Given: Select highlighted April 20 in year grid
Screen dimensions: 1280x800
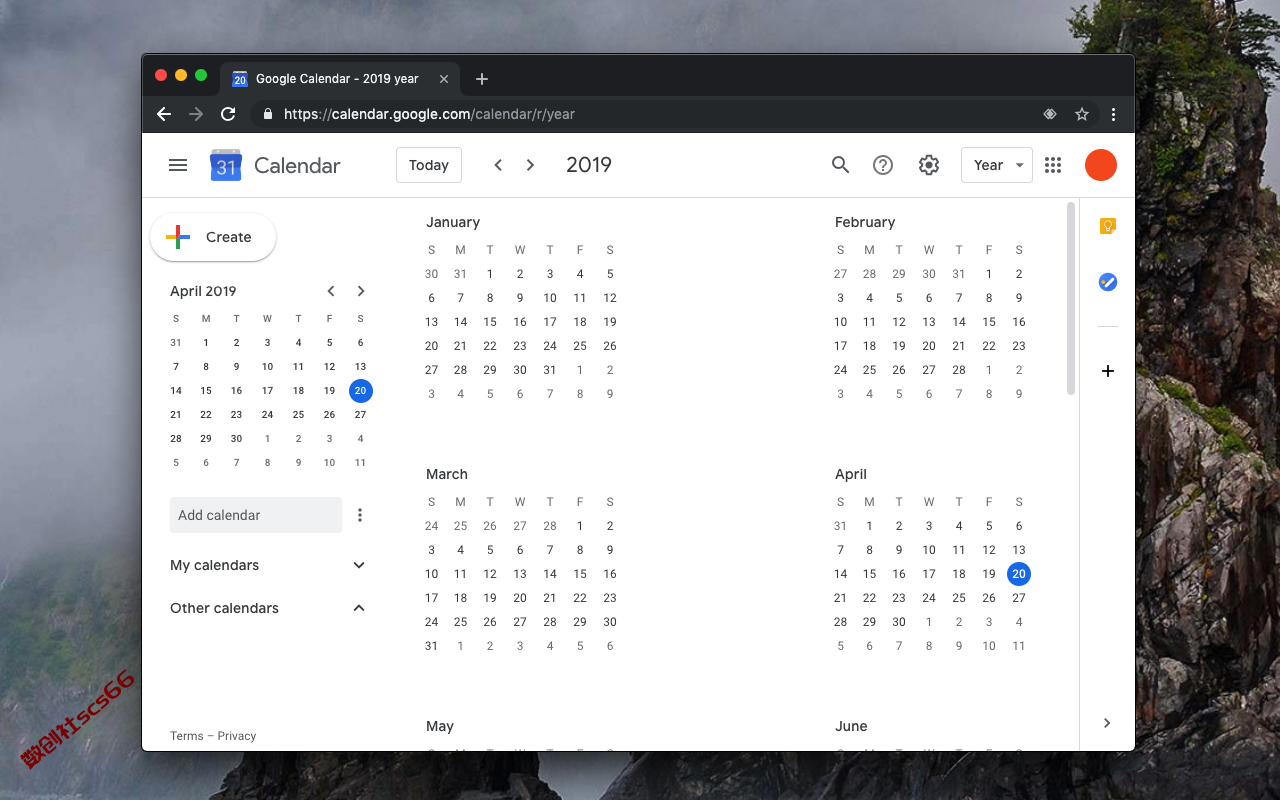Looking at the screenshot, I should (1019, 574).
